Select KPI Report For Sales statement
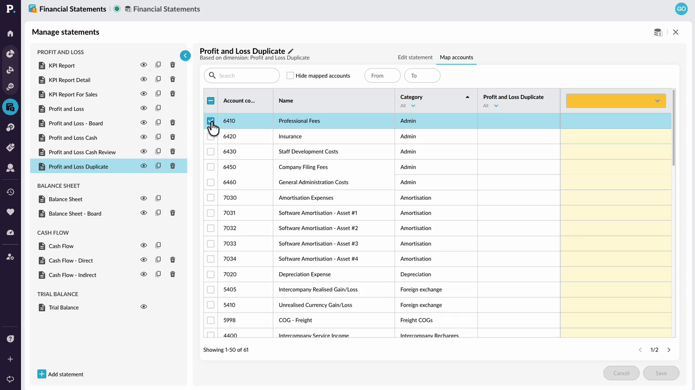 point(73,94)
